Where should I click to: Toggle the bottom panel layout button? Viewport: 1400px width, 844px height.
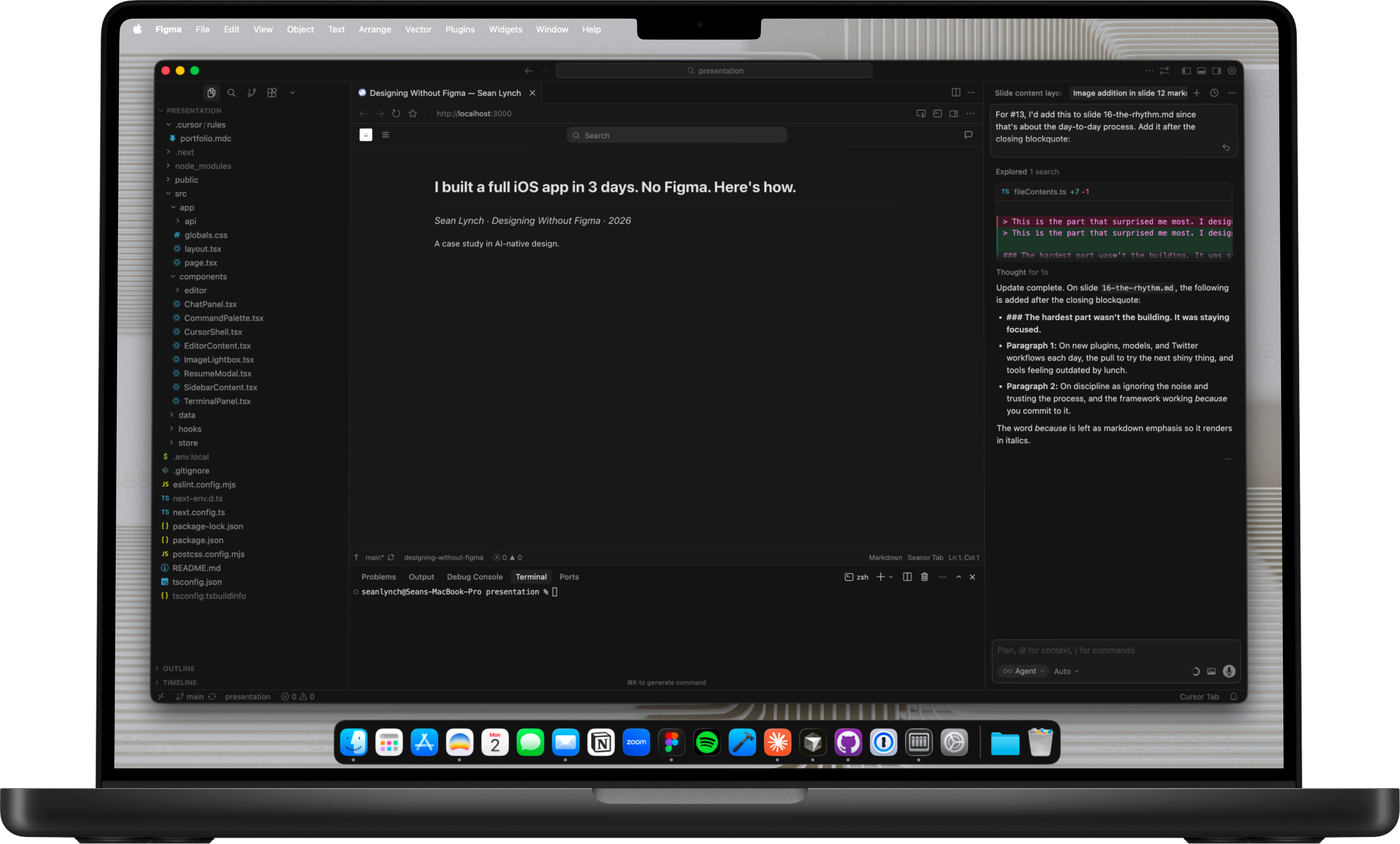pyautogui.click(x=1201, y=71)
